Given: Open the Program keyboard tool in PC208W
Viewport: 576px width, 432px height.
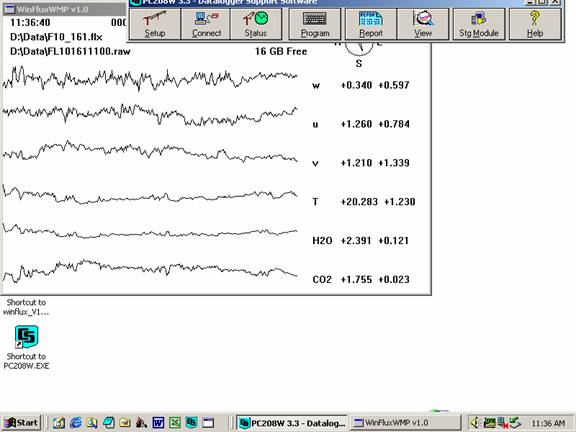Looking at the screenshot, I should tap(315, 24).
